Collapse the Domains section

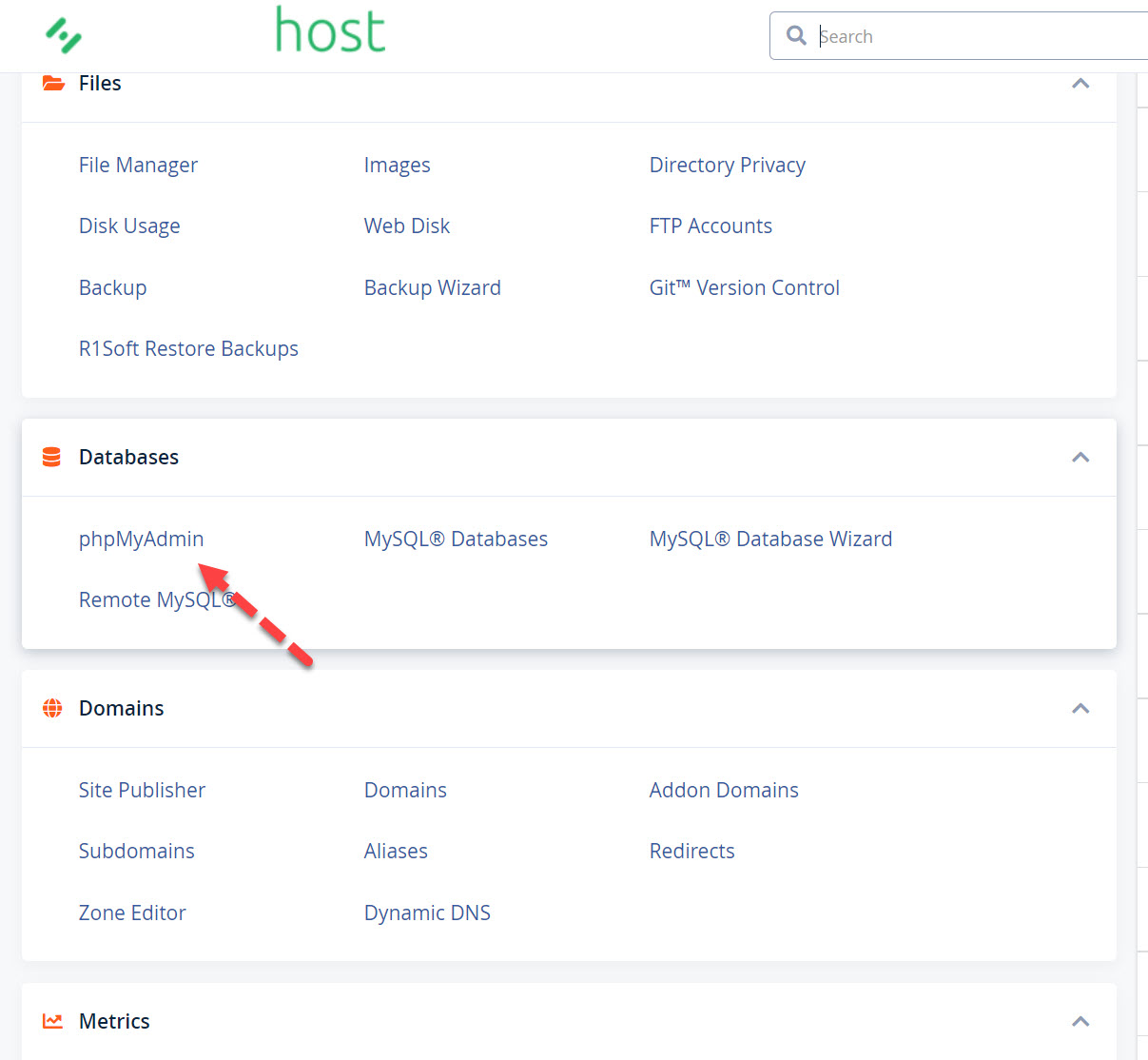1080,709
